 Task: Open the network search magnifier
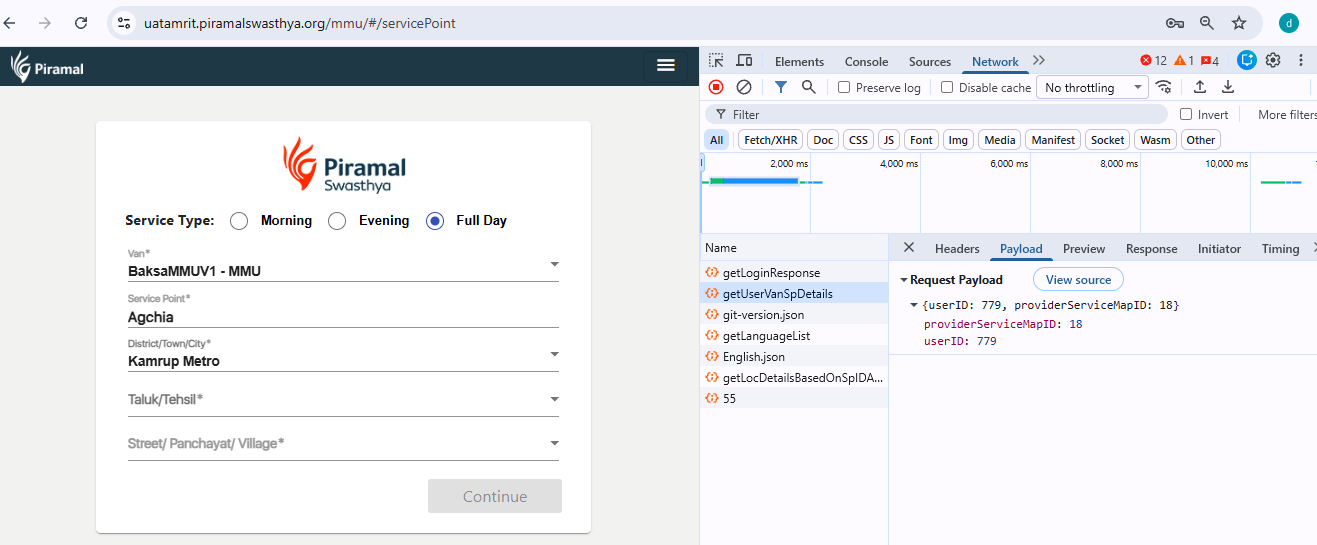coord(808,87)
